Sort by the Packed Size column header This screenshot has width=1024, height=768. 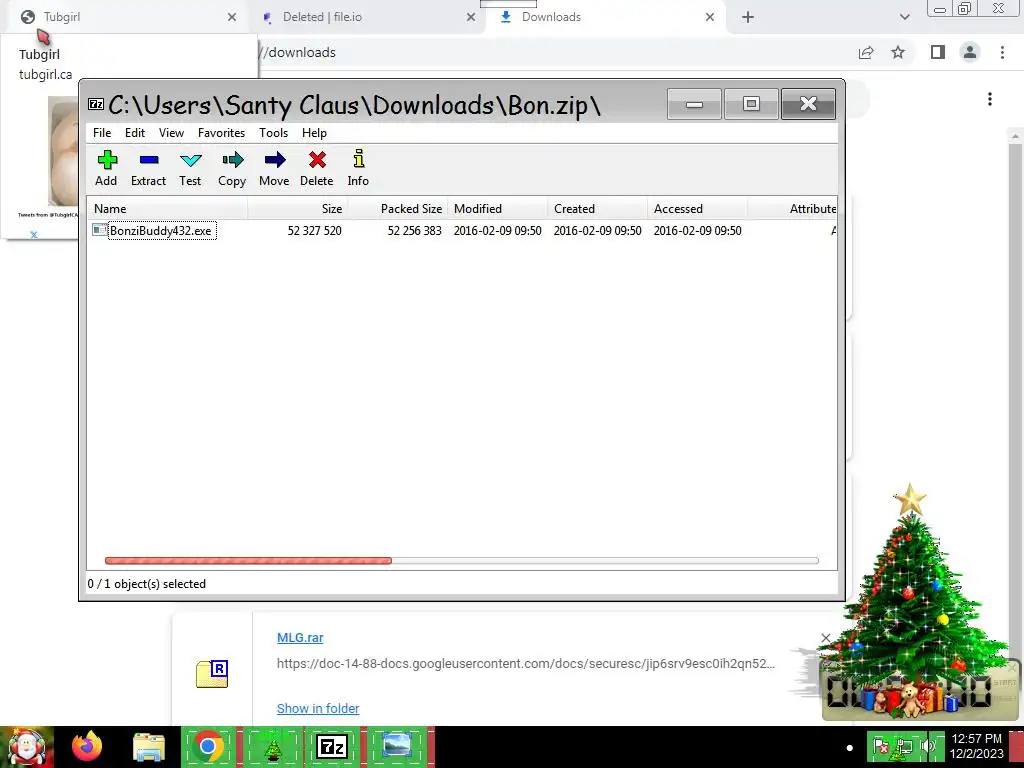click(x=398, y=209)
